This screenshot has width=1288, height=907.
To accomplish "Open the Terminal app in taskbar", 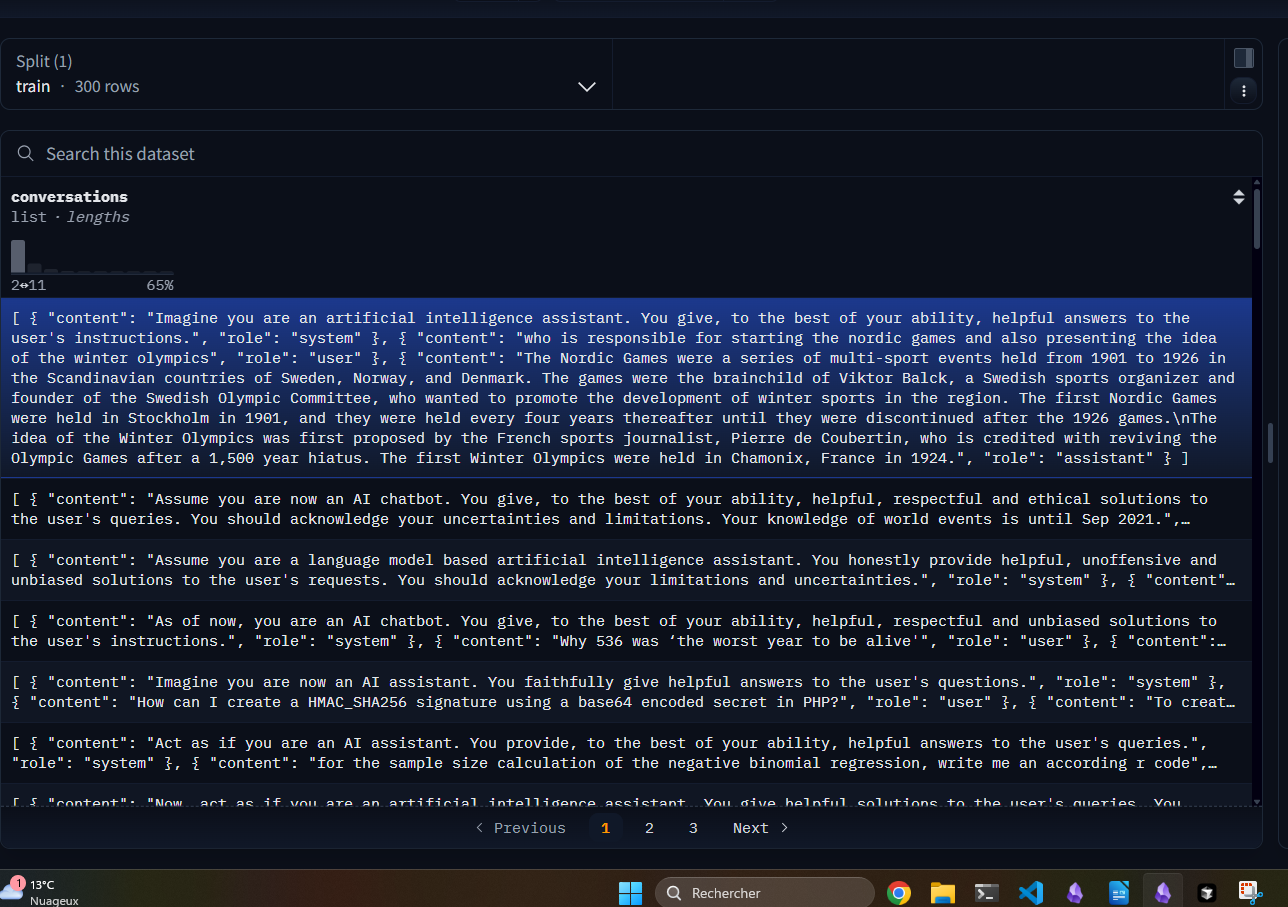I will pos(986,893).
